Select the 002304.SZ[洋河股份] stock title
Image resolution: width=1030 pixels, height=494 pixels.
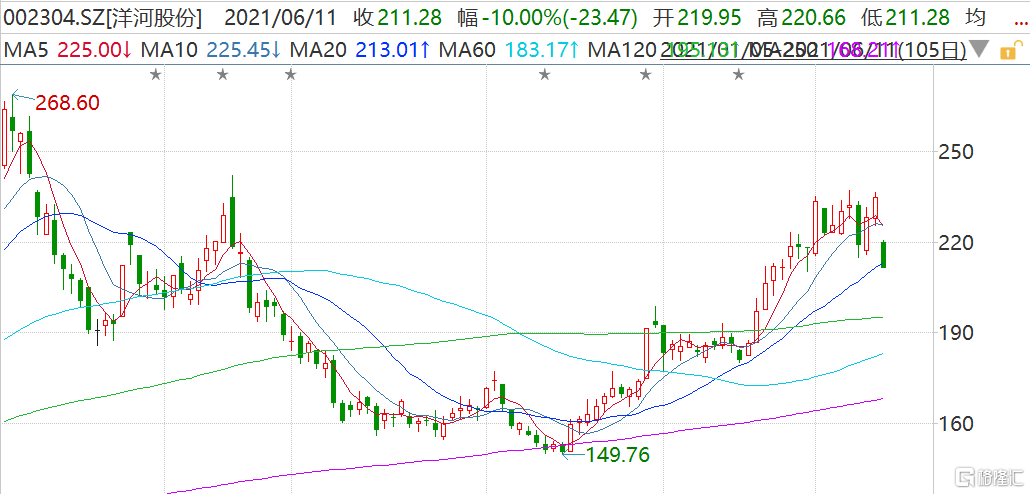[x=102, y=18]
